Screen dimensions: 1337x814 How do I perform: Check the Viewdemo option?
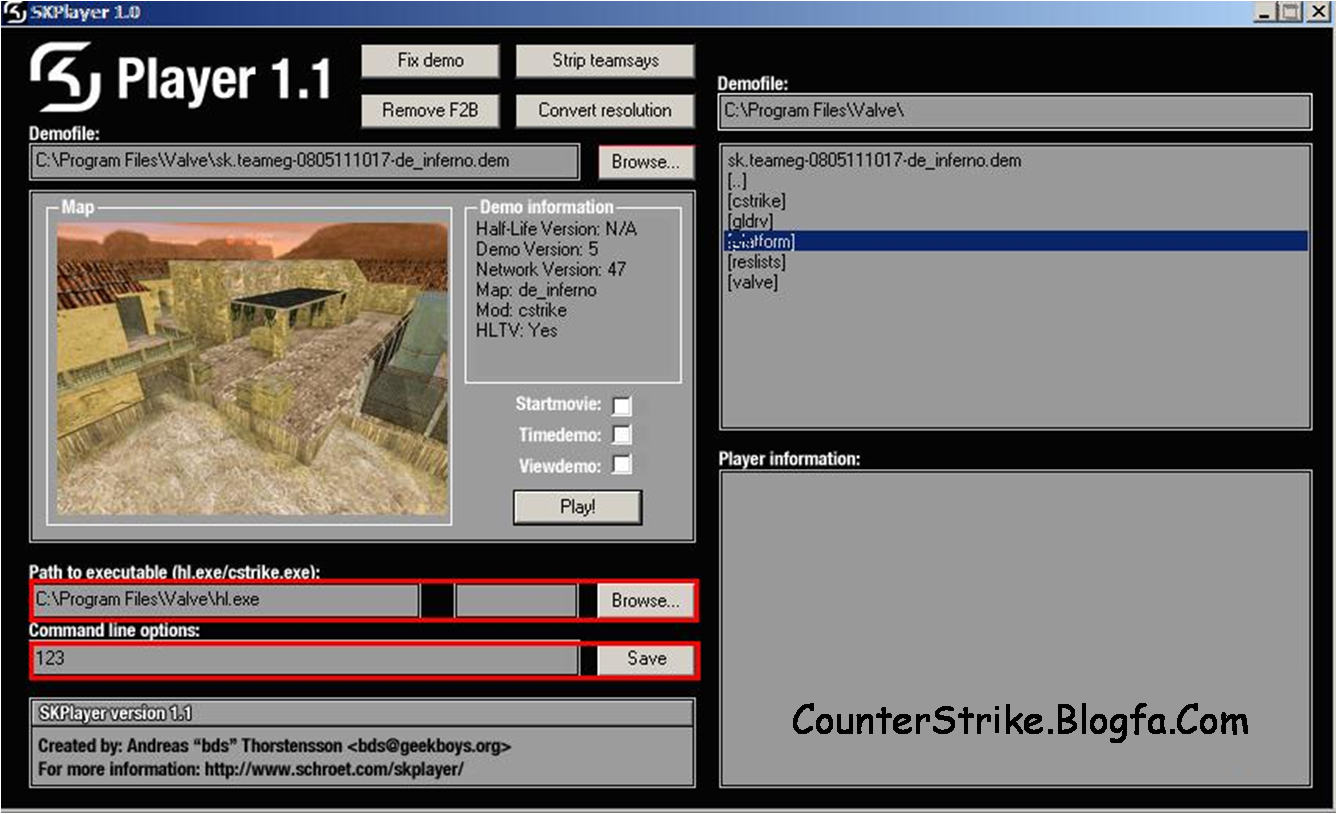[x=622, y=465]
